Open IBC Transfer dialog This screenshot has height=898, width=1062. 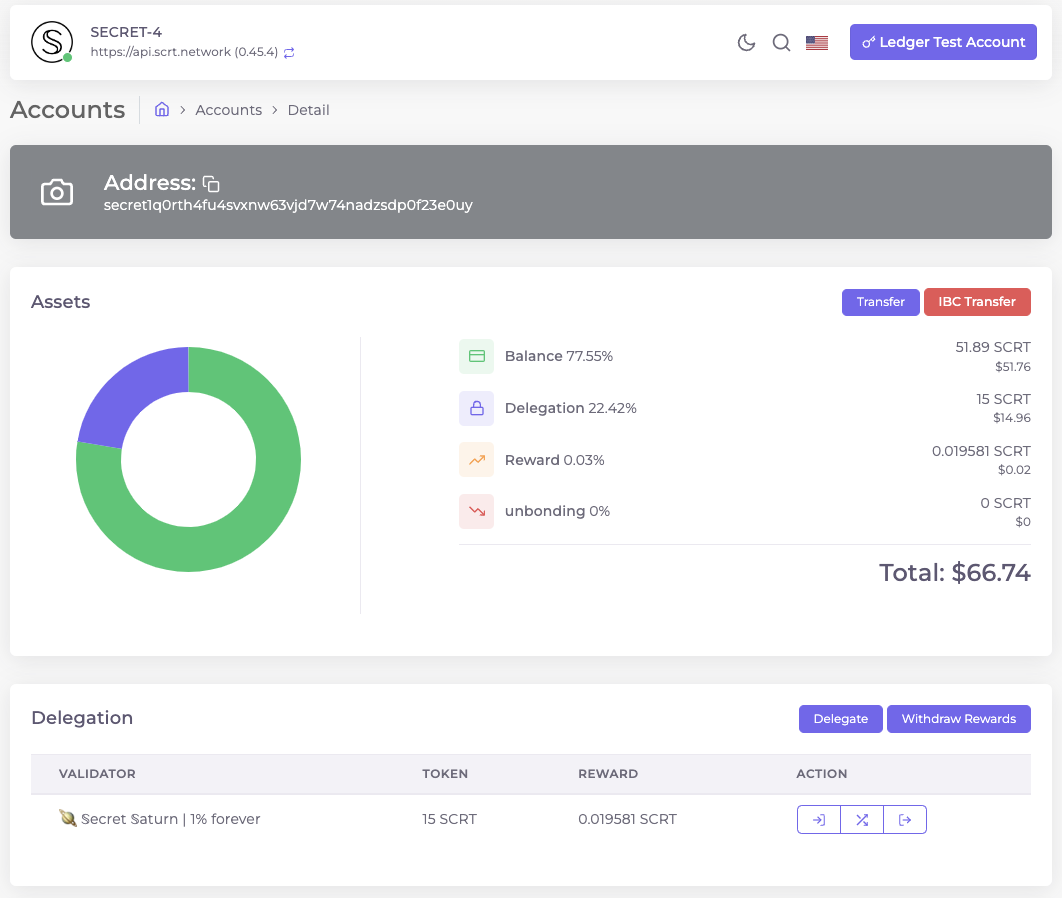pos(977,302)
